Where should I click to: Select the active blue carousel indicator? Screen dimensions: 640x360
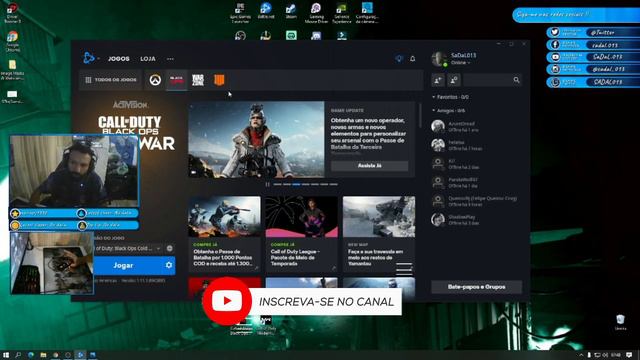[296, 184]
